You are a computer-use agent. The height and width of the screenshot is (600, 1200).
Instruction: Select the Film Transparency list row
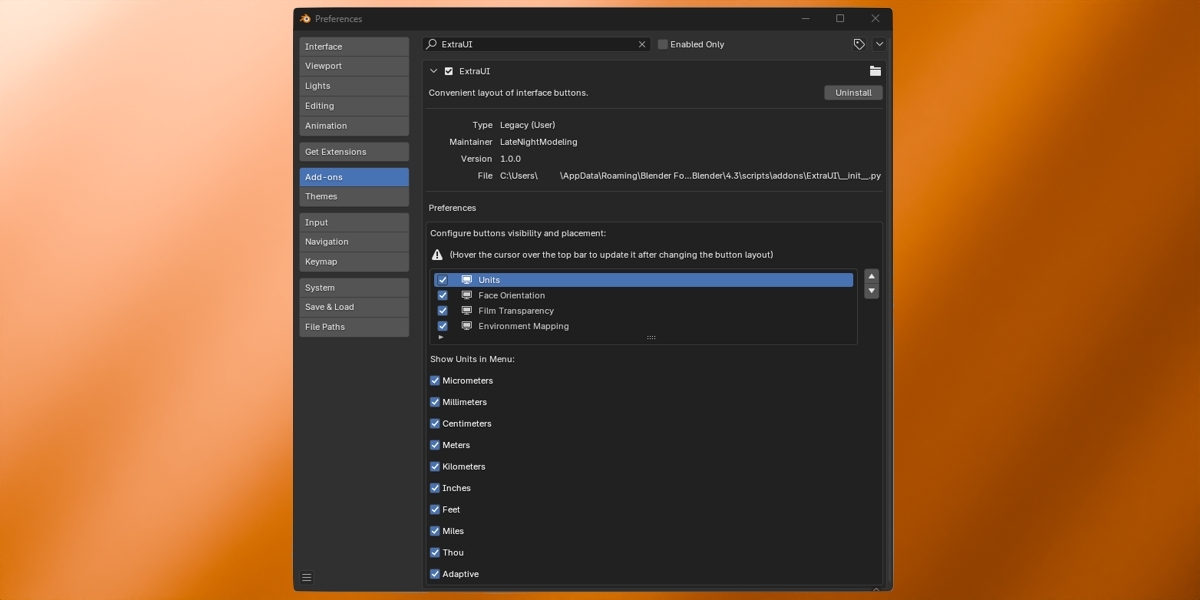click(x=644, y=311)
